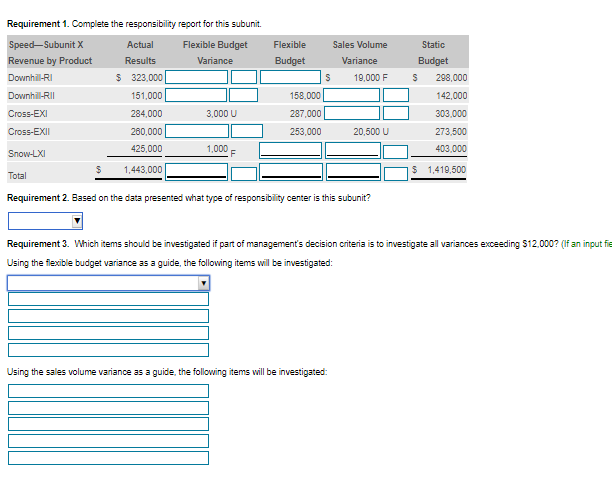Click Downhill-RII sales volume variance amount field
The height and width of the screenshot is (491, 612).
(352, 95)
